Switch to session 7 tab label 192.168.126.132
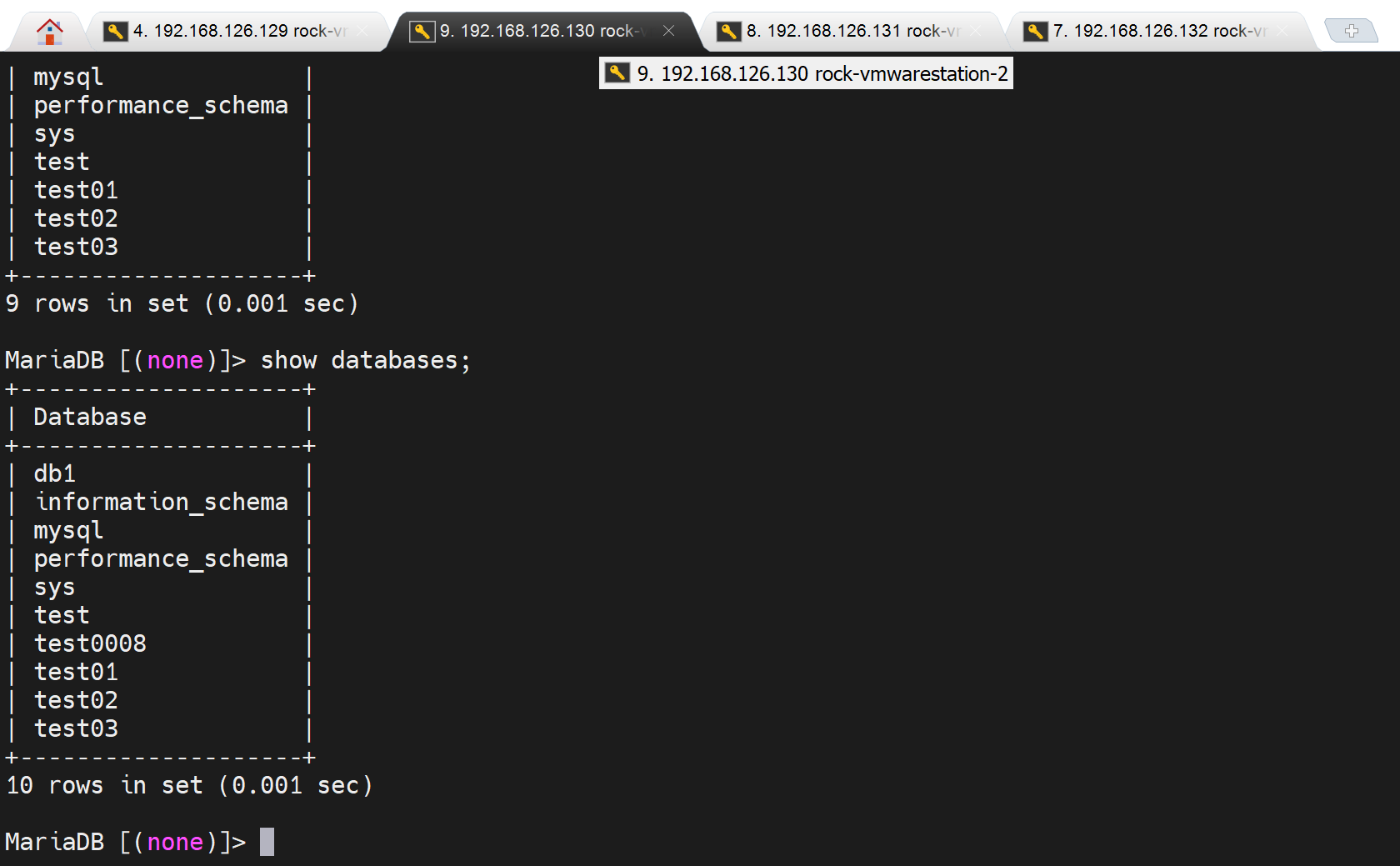 click(x=1158, y=32)
